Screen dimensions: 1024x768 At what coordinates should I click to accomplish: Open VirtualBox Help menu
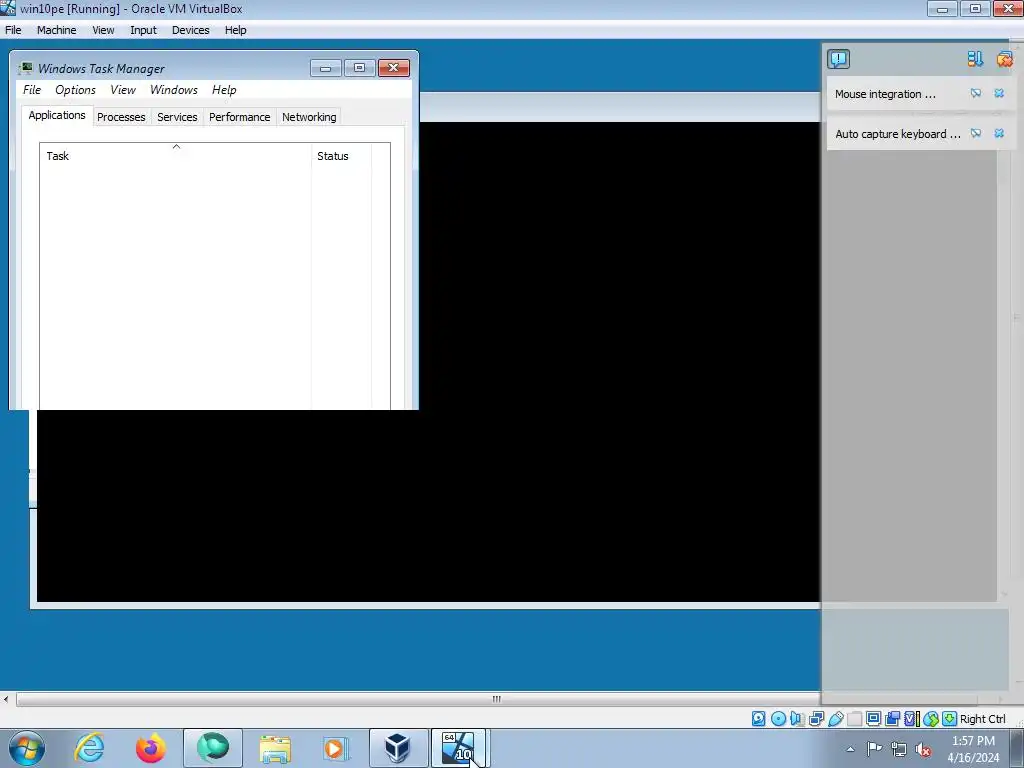click(236, 30)
